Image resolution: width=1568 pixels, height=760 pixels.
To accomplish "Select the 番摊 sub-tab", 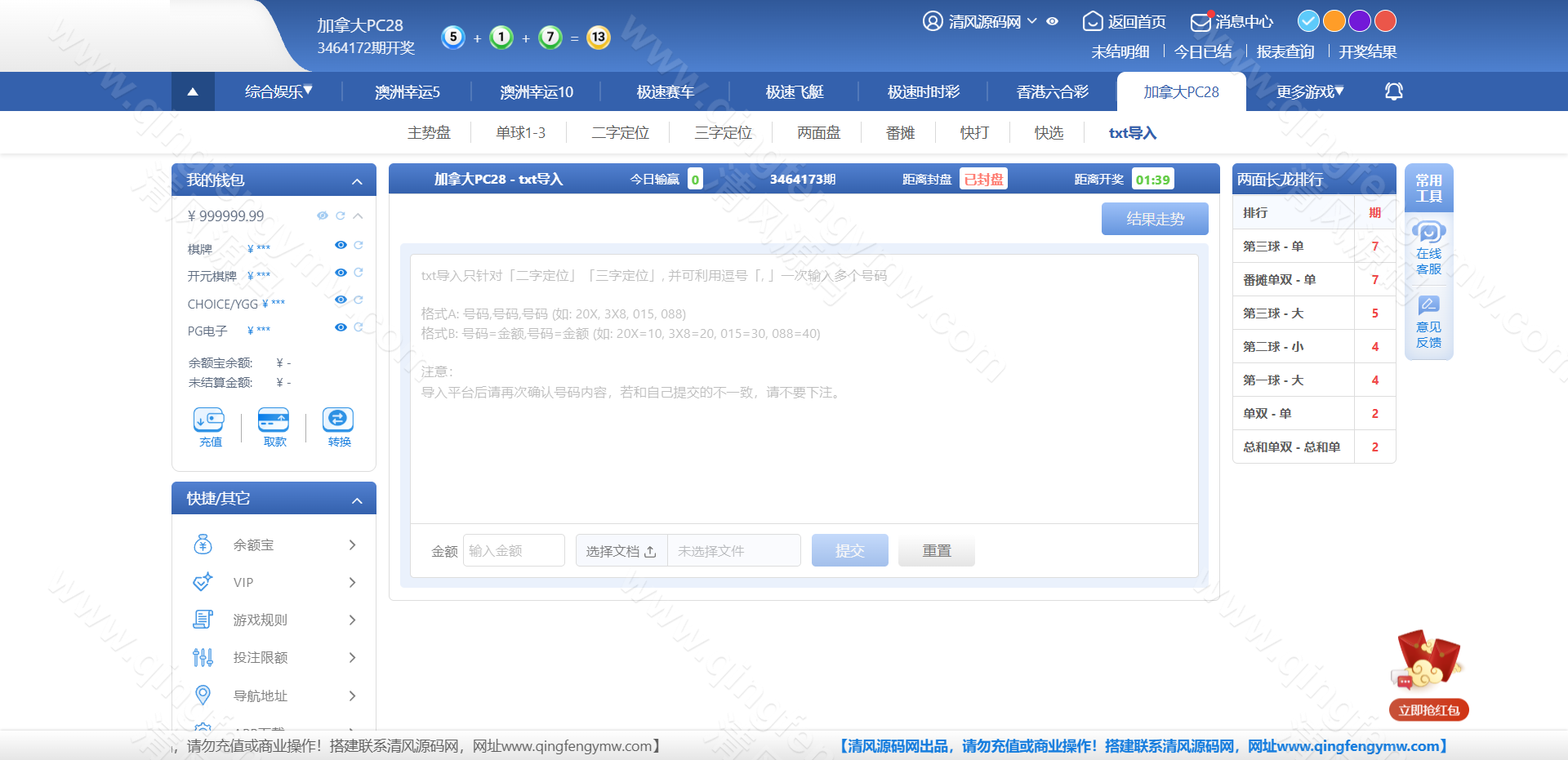I will click(900, 132).
